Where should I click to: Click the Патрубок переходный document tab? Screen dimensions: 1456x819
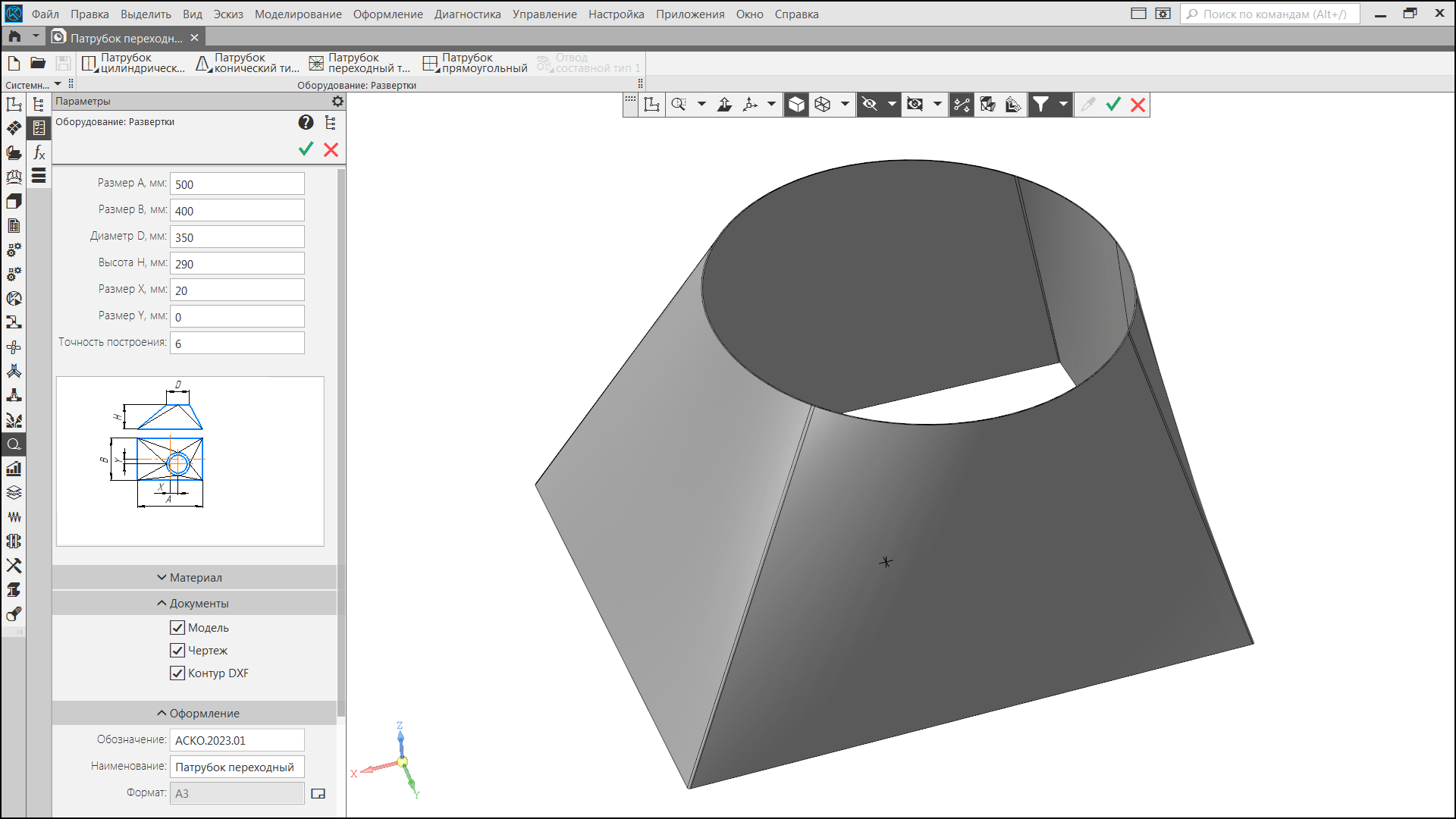(125, 37)
